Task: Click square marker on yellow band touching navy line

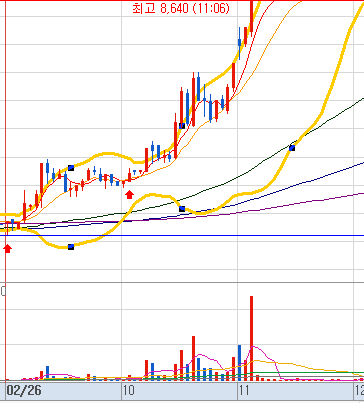Action: click(182, 209)
